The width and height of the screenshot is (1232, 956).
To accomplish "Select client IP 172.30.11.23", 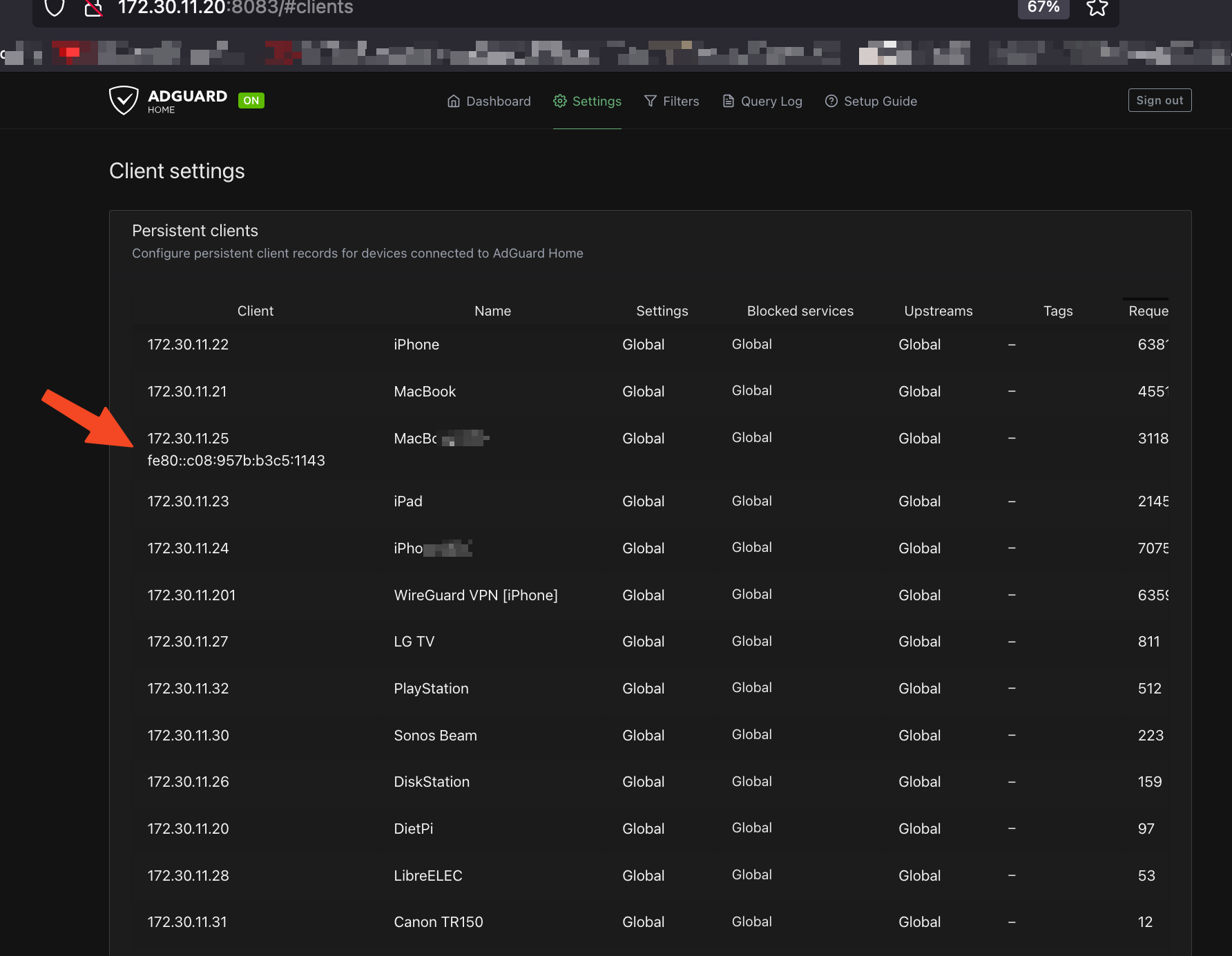I will point(188,501).
